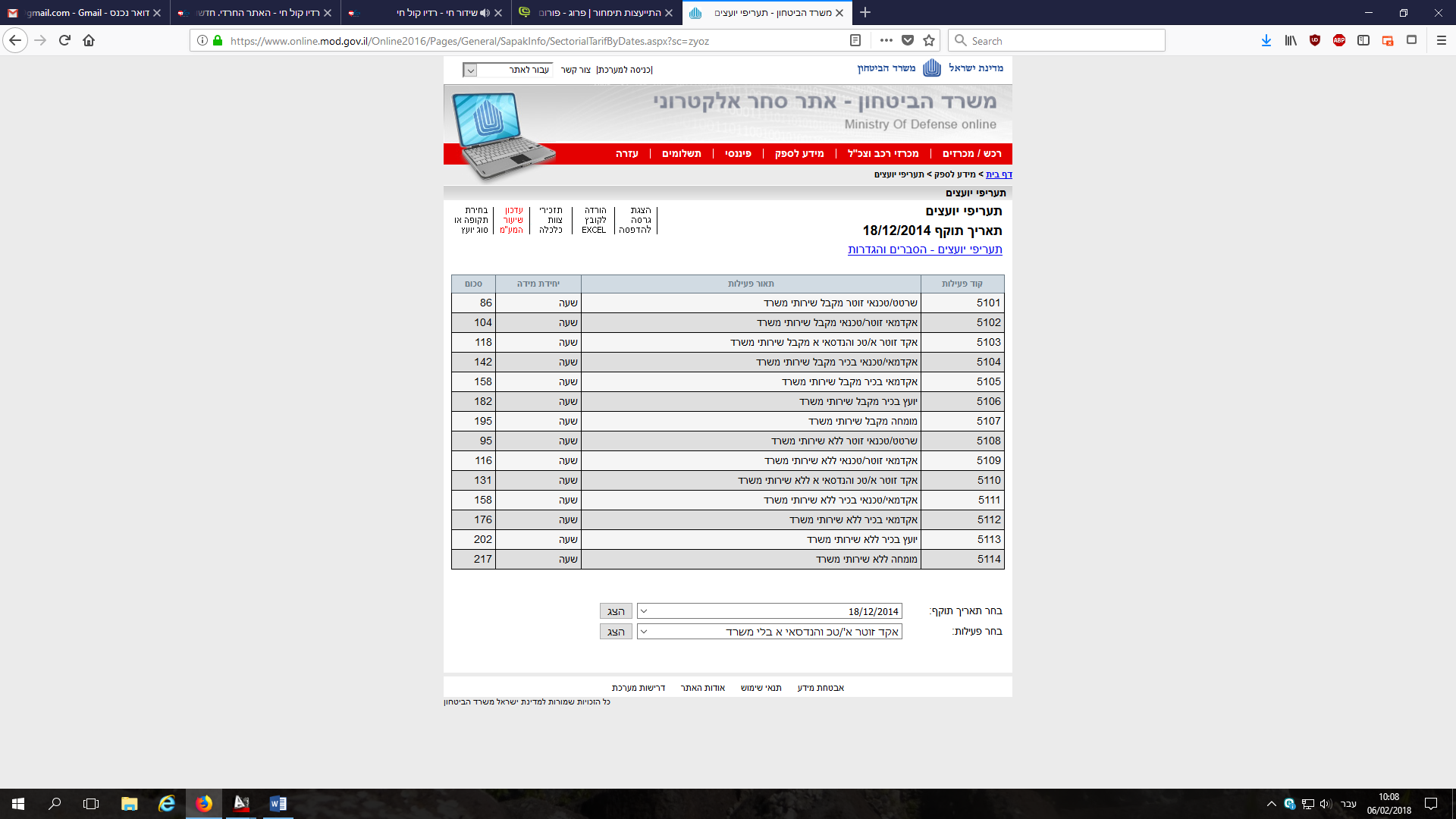Bookmark this page with the star icon
This screenshot has width=1456, height=819.
pyautogui.click(x=929, y=41)
